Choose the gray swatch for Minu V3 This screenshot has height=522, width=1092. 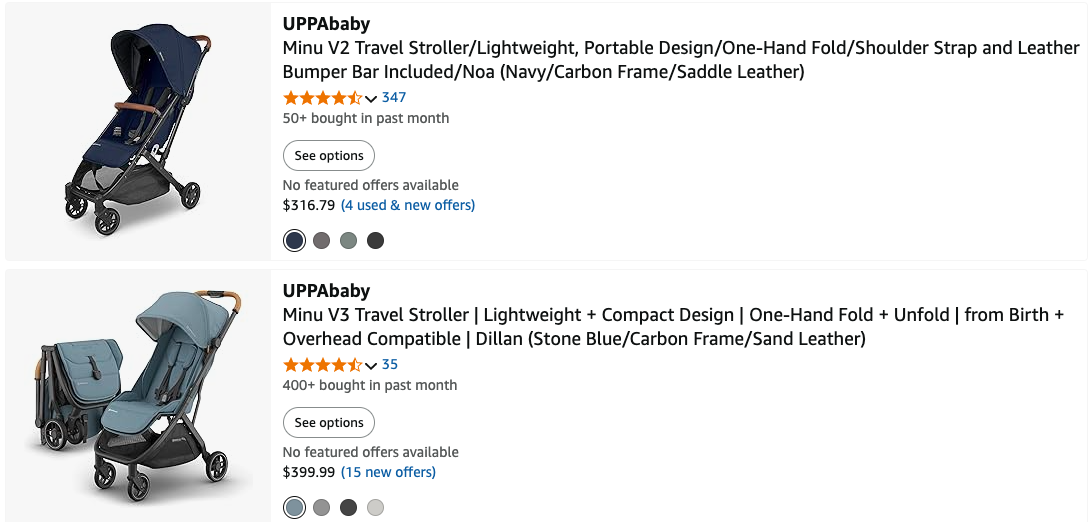point(321,507)
